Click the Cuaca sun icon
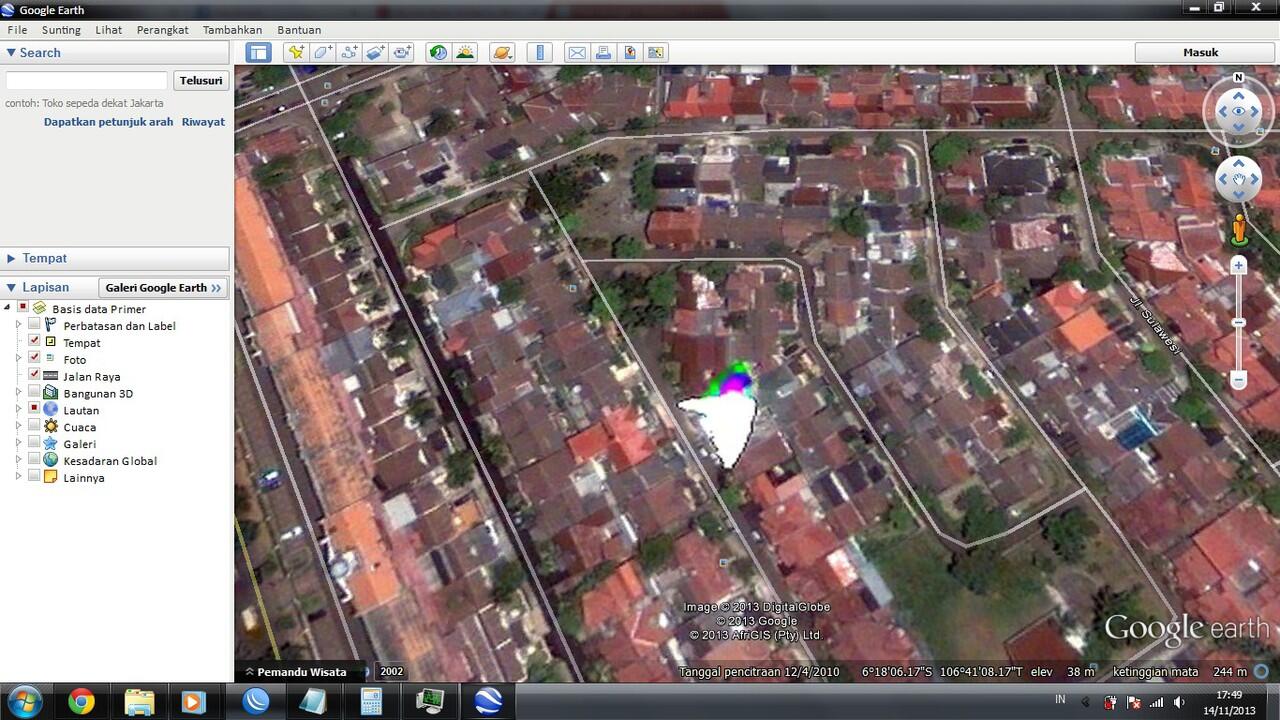The height and width of the screenshot is (720, 1280). pyautogui.click(x=50, y=427)
